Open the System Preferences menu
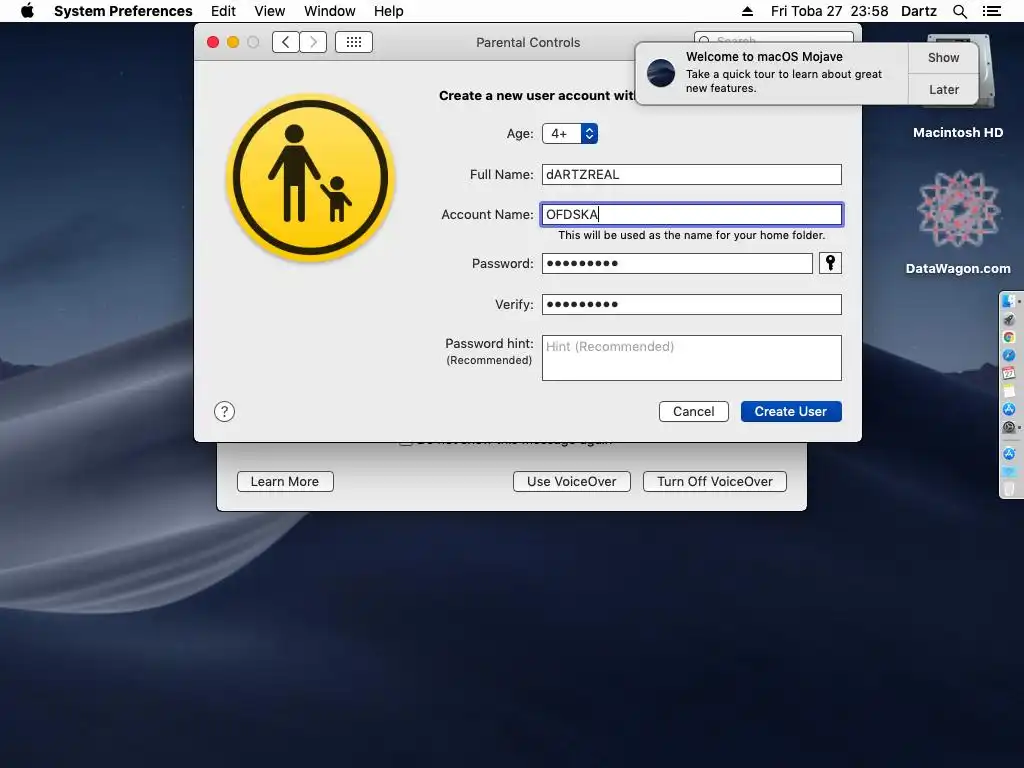The image size is (1024, 768). click(123, 11)
